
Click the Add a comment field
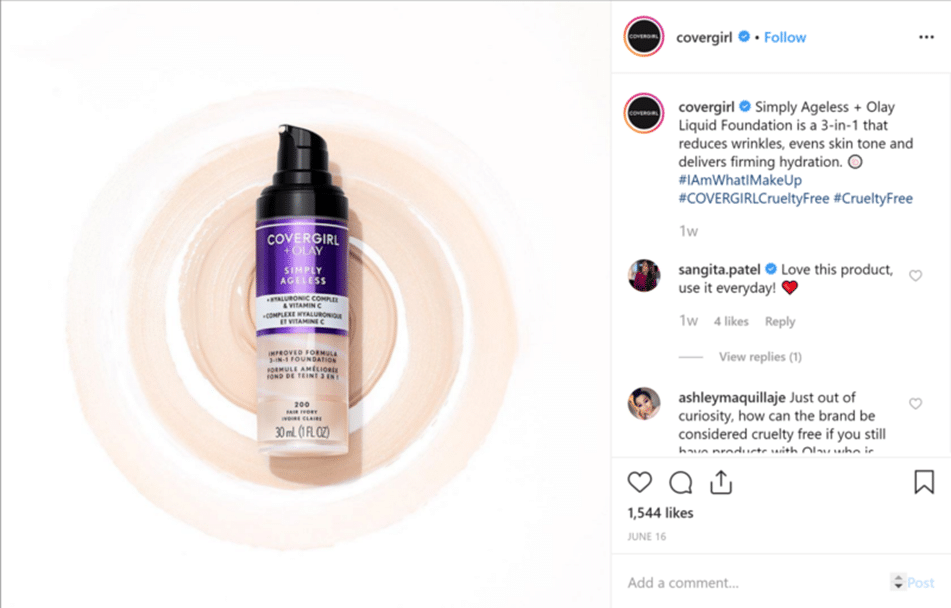(x=755, y=583)
